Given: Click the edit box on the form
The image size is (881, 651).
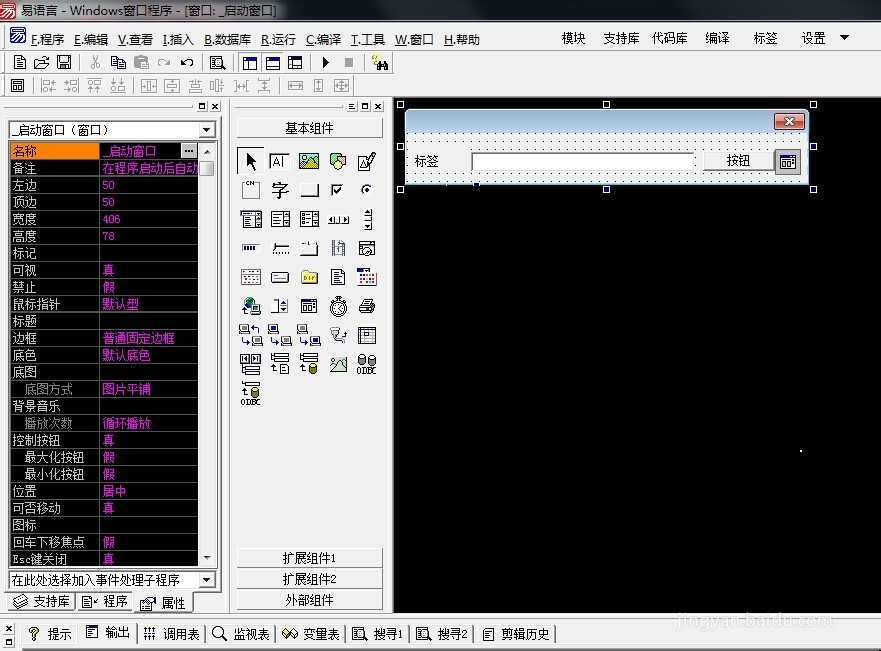Looking at the screenshot, I should 582,161.
